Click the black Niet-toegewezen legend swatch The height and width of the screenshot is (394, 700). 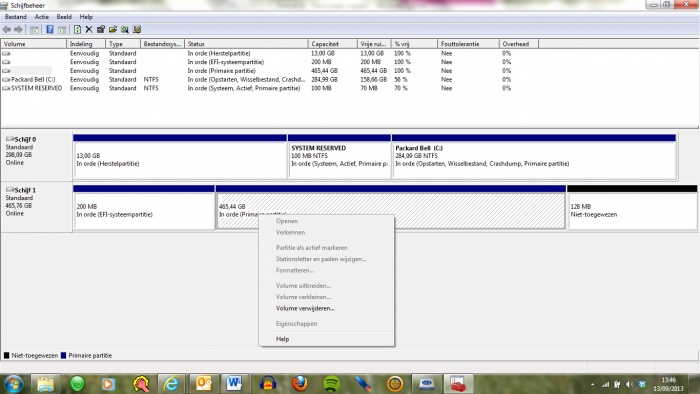point(6,356)
